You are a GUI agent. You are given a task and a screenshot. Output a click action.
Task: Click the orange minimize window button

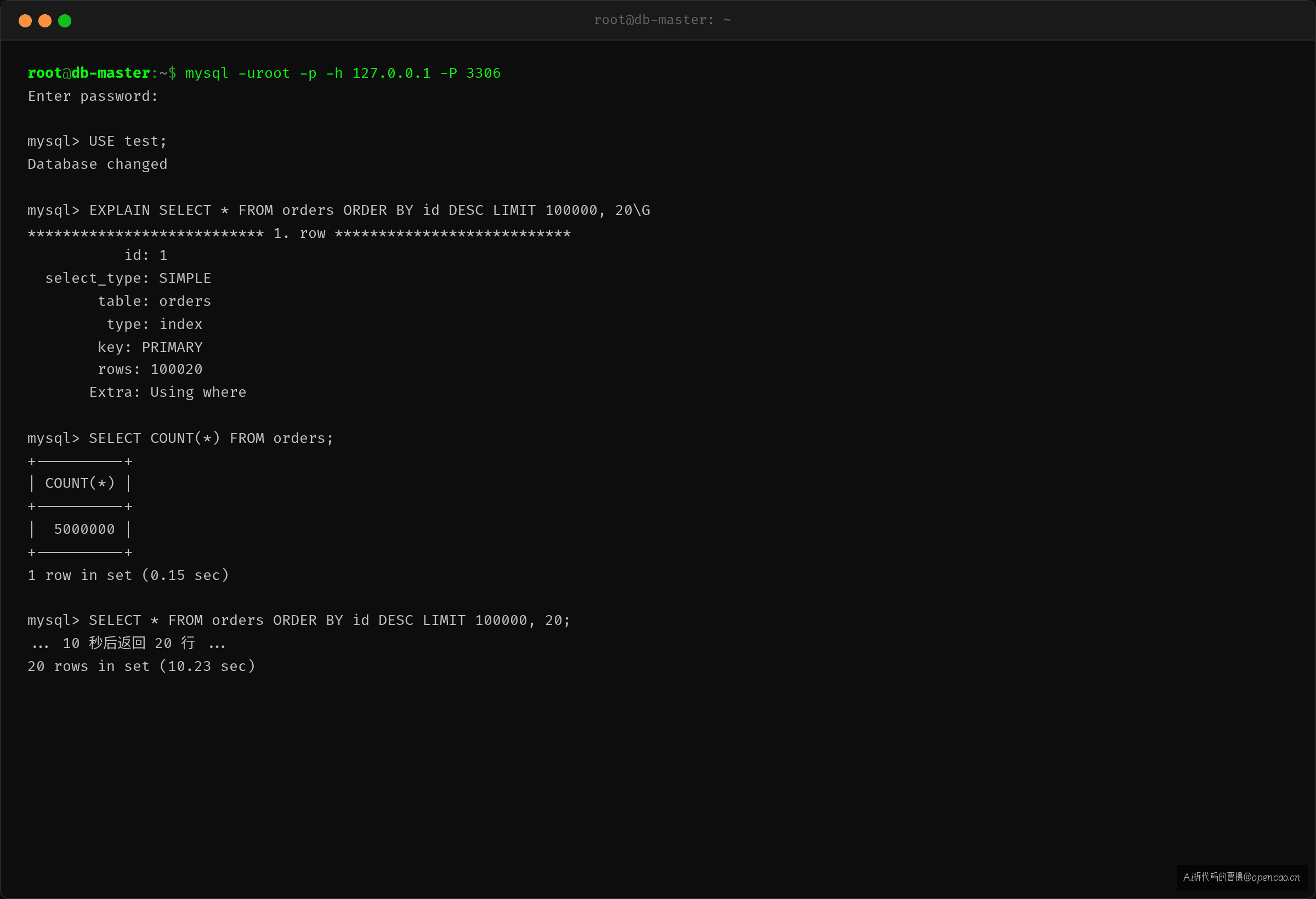tap(45, 21)
